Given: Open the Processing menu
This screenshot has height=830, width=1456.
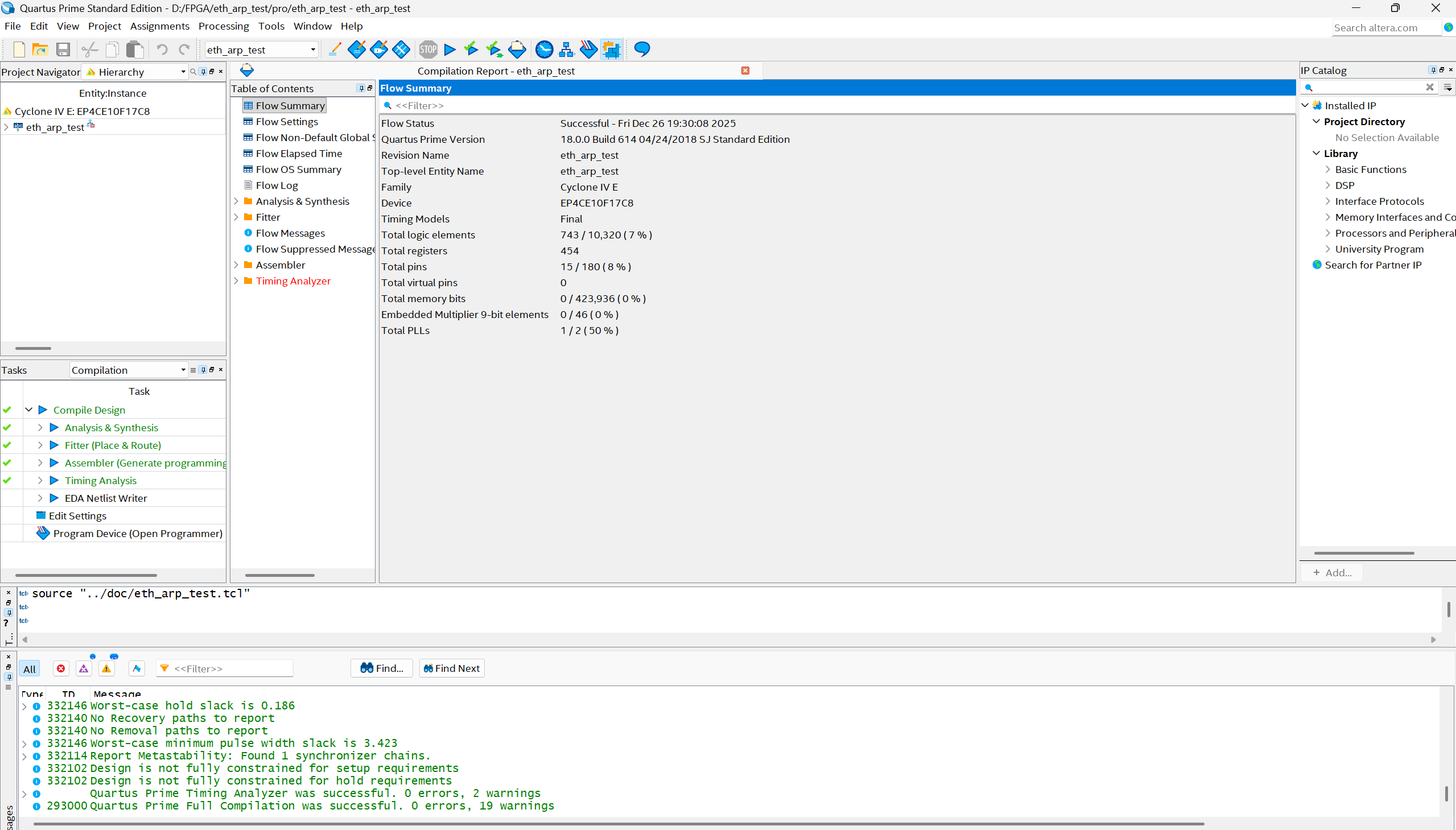Looking at the screenshot, I should pos(223,26).
